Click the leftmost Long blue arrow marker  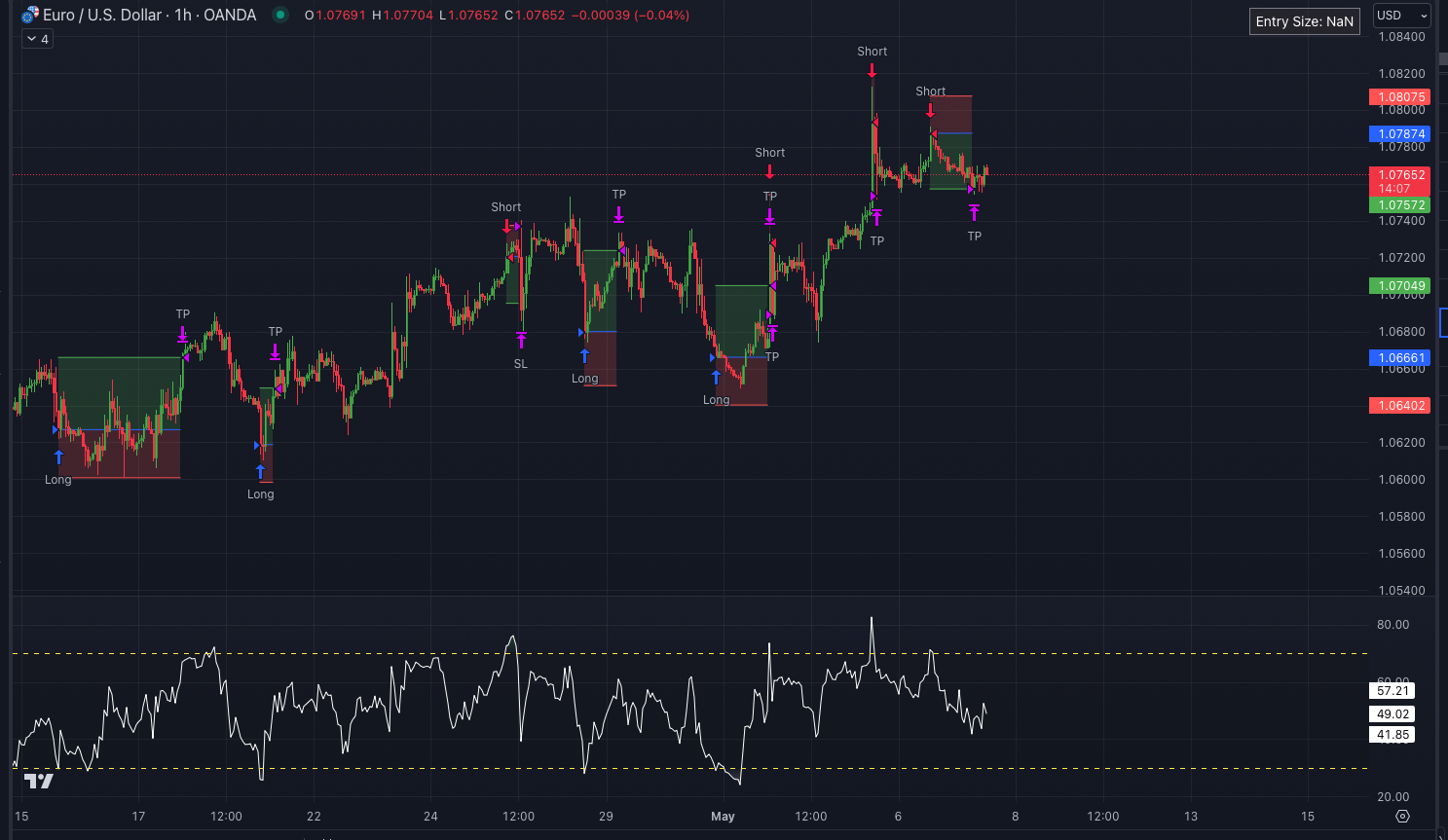click(x=58, y=457)
